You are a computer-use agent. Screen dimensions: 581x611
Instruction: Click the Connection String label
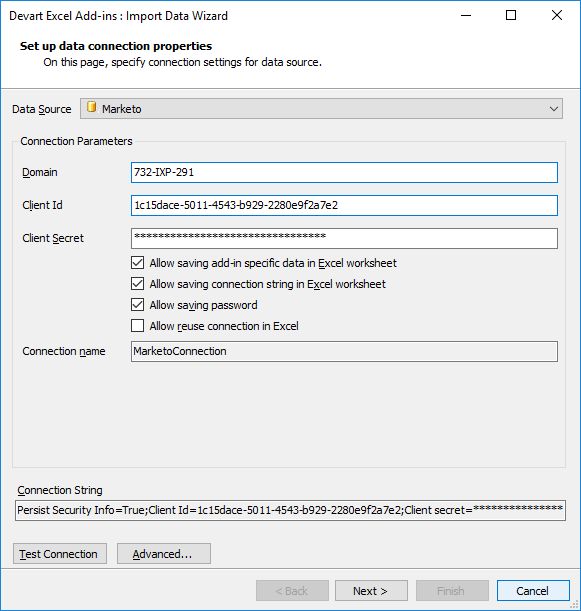(60, 490)
